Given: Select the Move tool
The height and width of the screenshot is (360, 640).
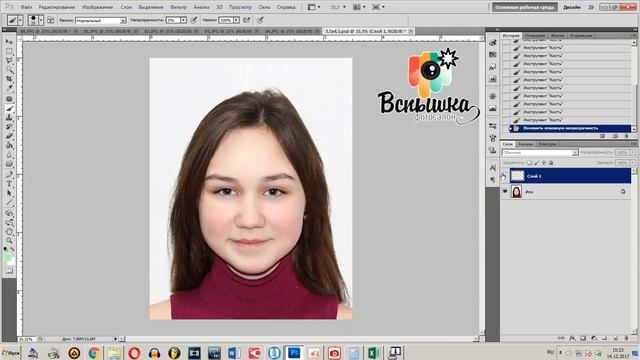Looking at the screenshot, I should [x=9, y=42].
